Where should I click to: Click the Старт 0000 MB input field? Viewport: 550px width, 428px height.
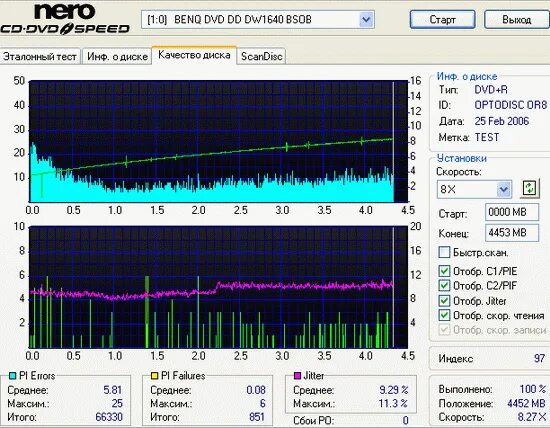(x=512, y=212)
